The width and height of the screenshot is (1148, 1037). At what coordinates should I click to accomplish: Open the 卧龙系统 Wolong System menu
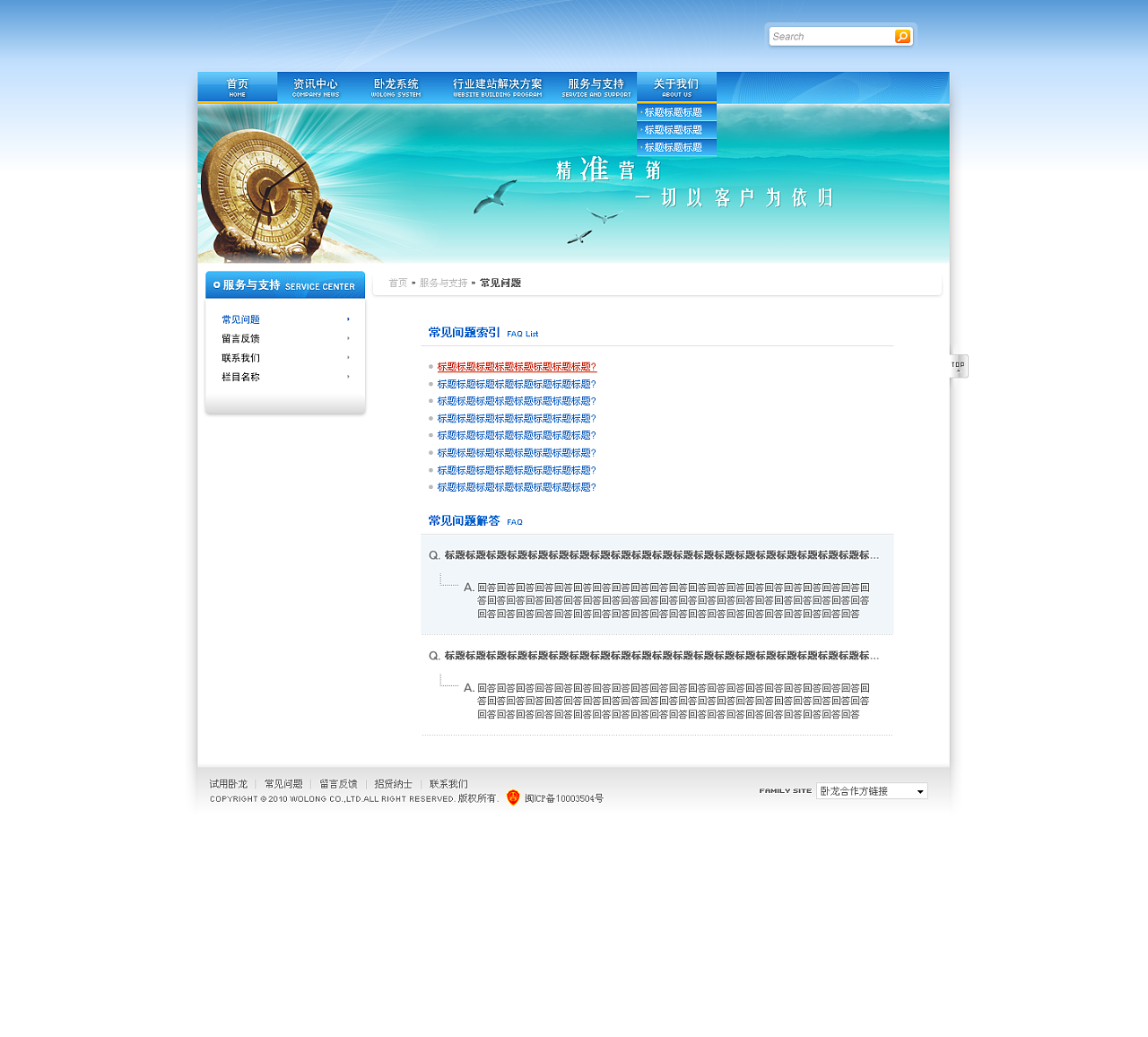pos(396,88)
